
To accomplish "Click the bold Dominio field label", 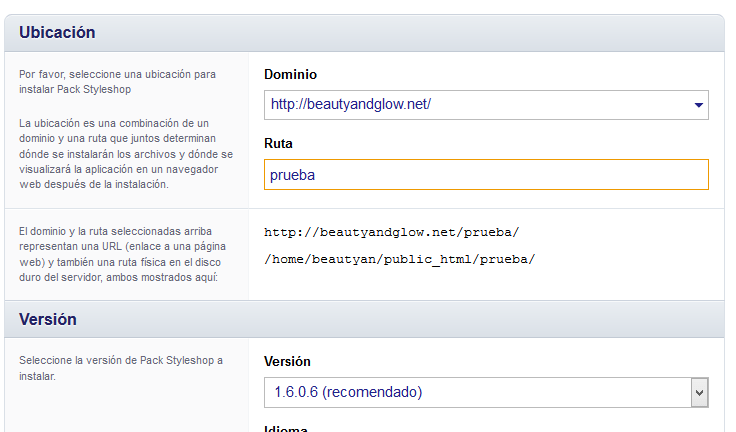I will (290, 74).
